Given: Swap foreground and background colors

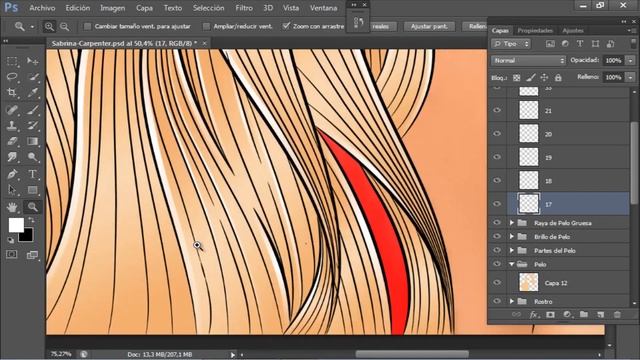Looking at the screenshot, I should point(31,220).
